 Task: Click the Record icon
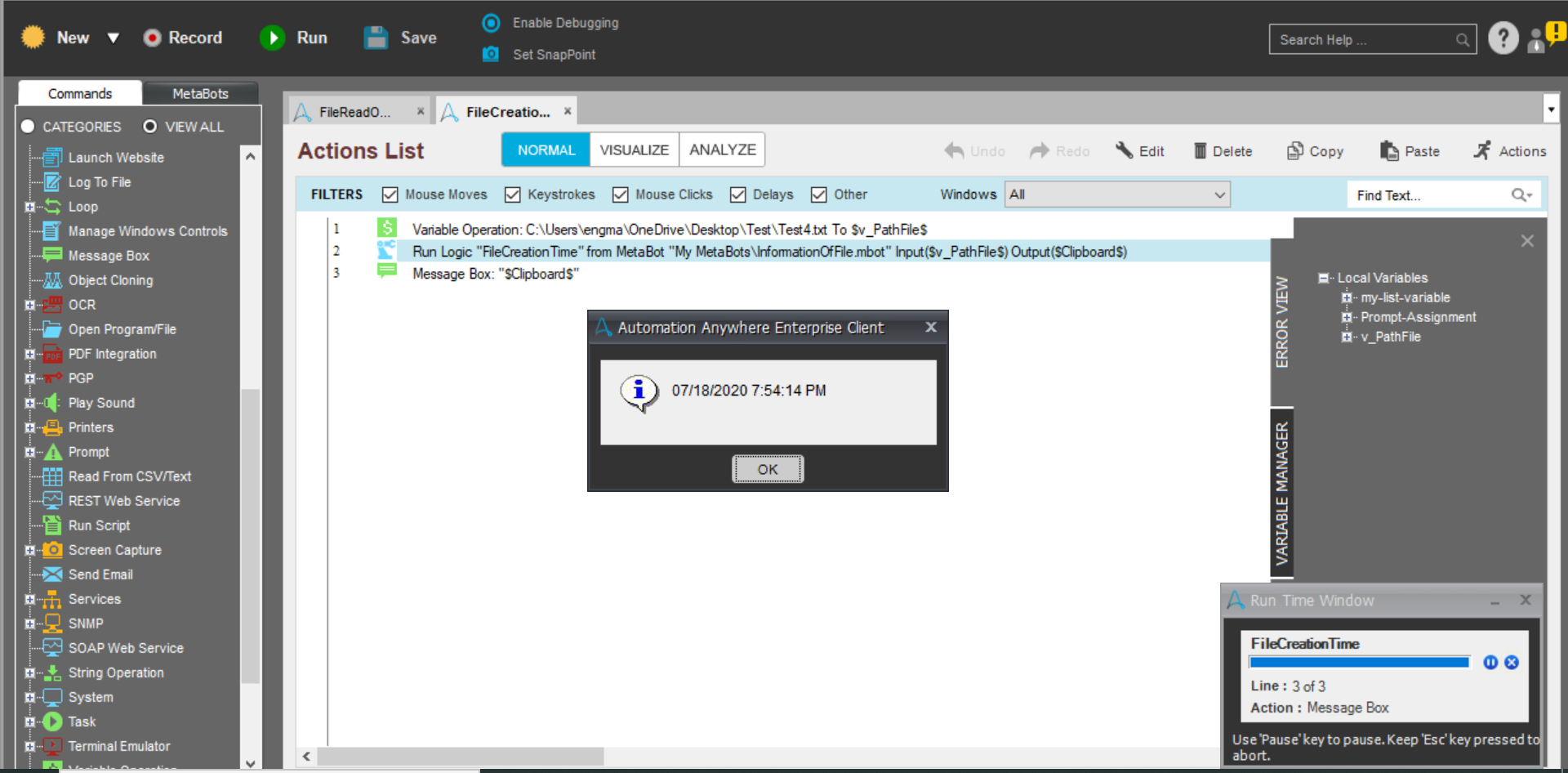[x=152, y=38]
